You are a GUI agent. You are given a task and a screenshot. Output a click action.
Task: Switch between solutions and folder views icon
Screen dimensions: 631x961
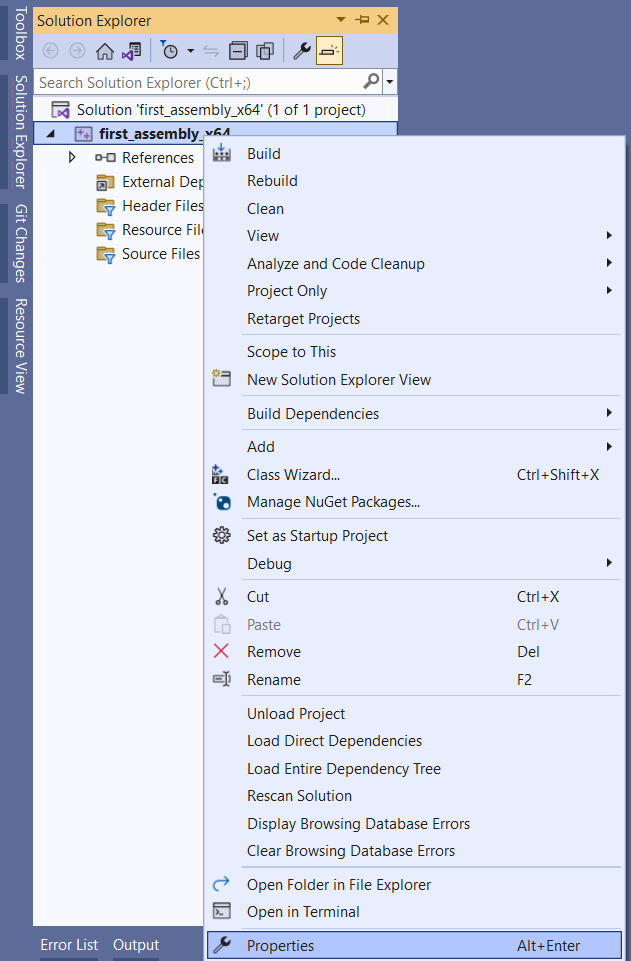(132, 51)
